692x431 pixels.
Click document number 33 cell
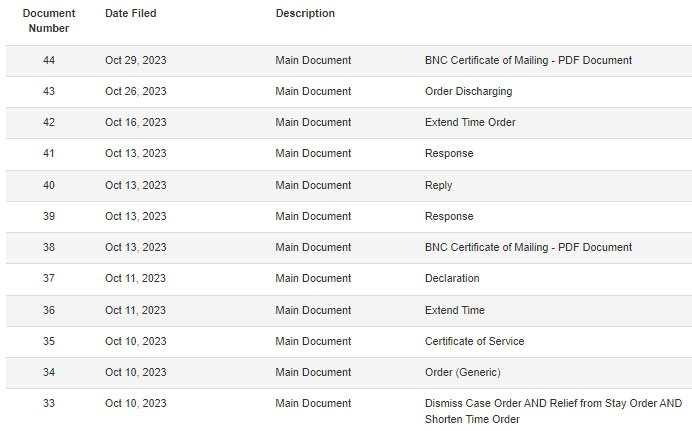pyautogui.click(x=49, y=403)
